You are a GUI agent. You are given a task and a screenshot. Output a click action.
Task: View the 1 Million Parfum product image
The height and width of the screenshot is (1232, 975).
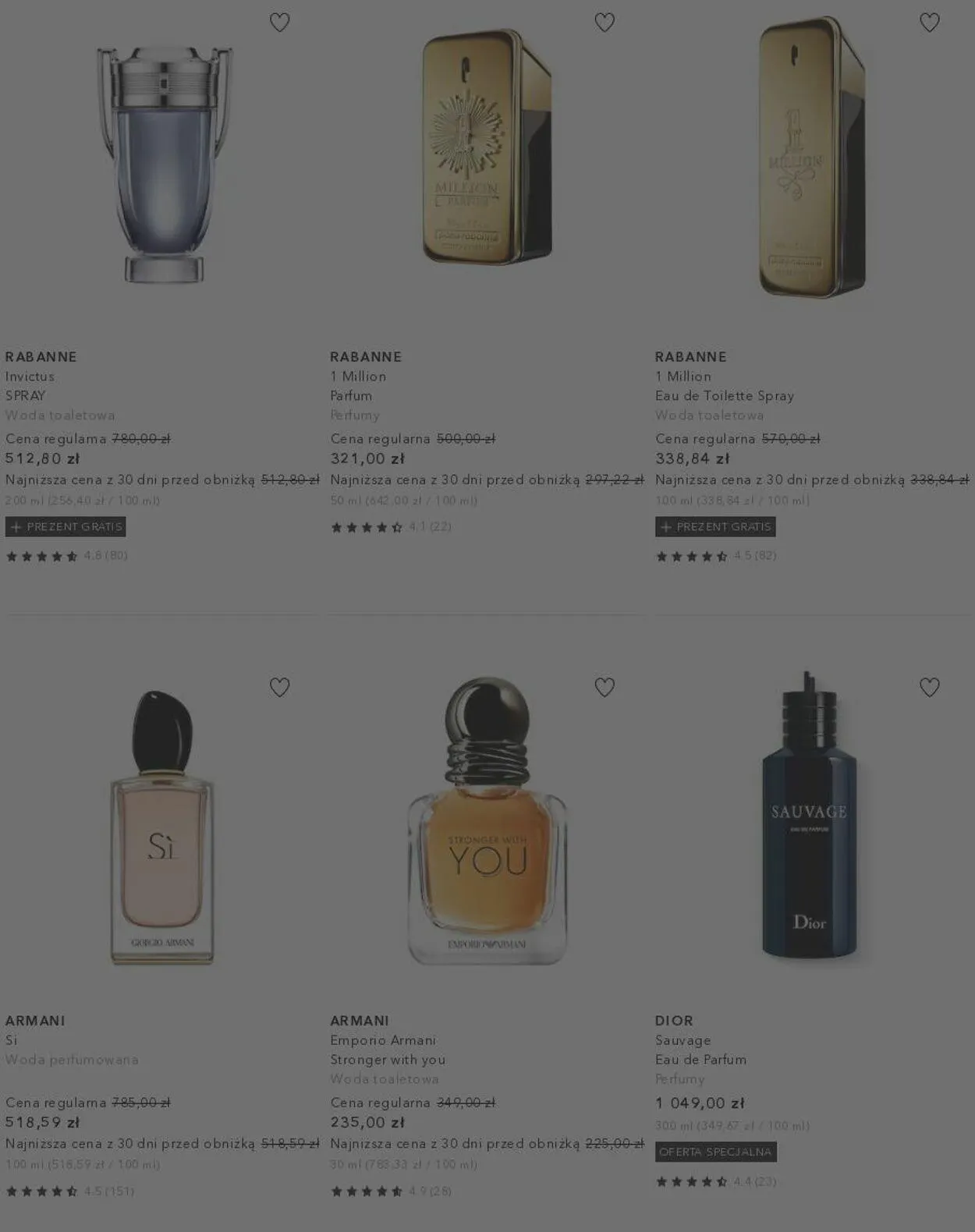pos(487,147)
